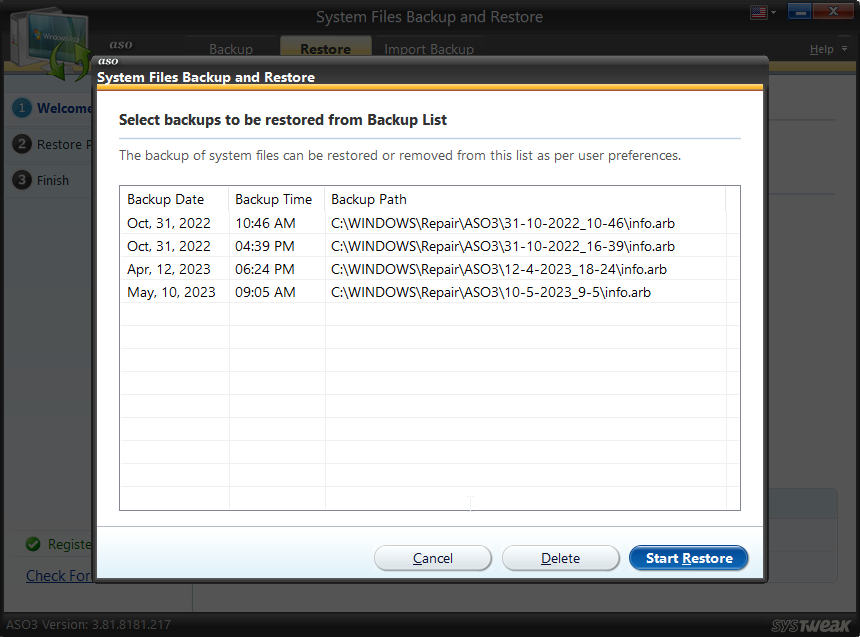Select the Finish step number icon
This screenshot has height=637, width=860.
tap(24, 180)
